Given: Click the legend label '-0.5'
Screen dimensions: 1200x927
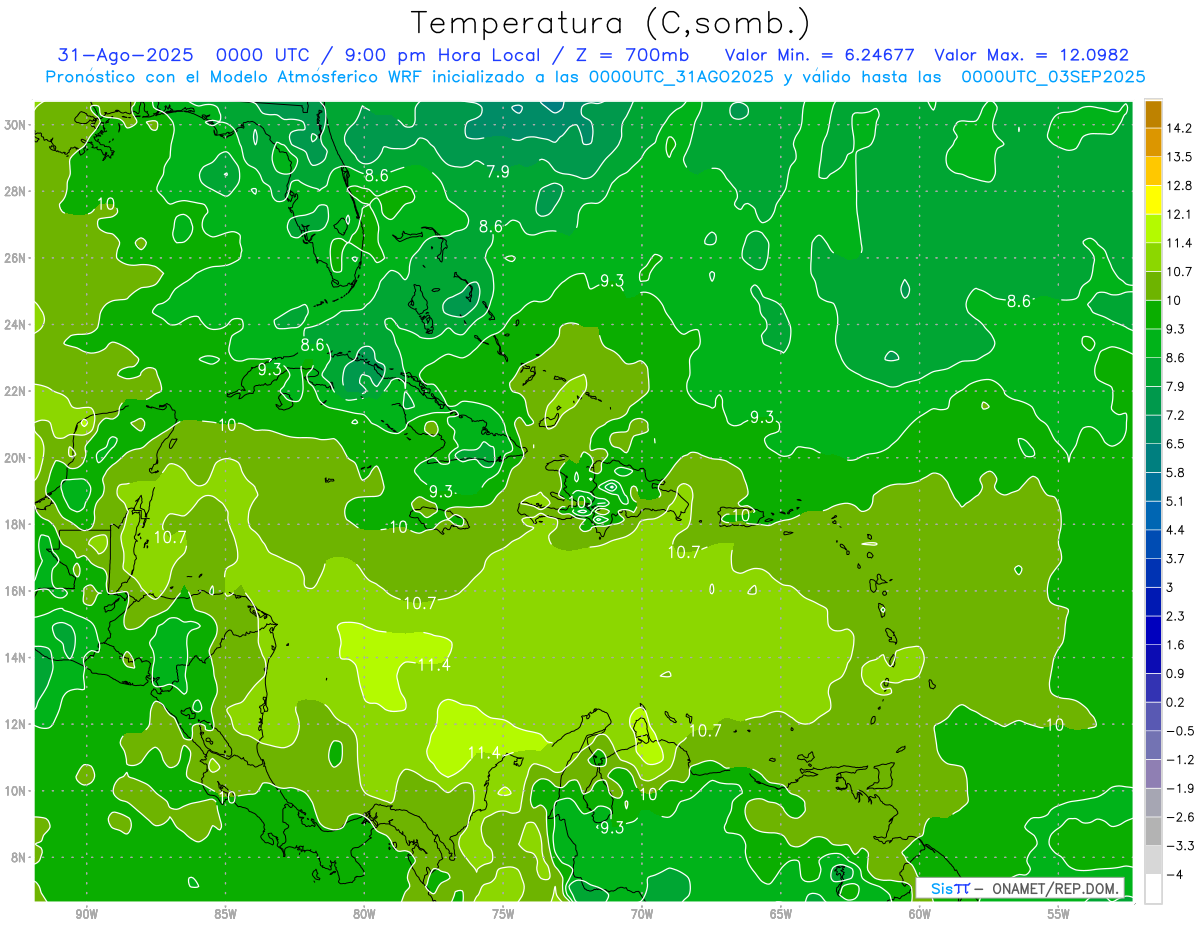Looking at the screenshot, I should (x=1179, y=731).
